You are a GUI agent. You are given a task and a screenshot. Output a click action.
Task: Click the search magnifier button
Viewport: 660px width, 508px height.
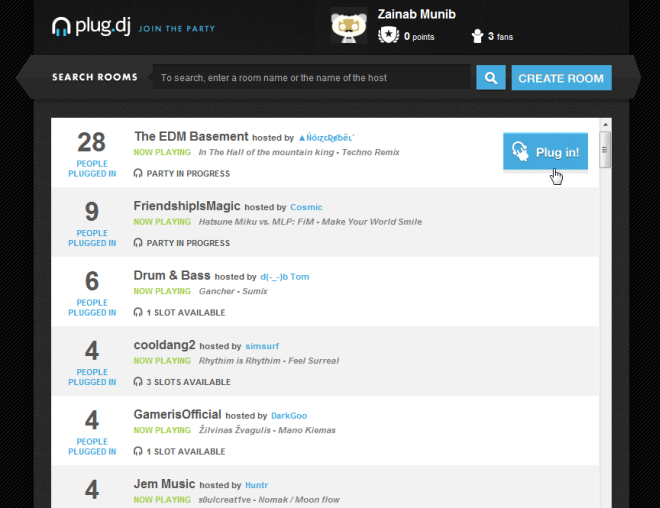point(491,77)
